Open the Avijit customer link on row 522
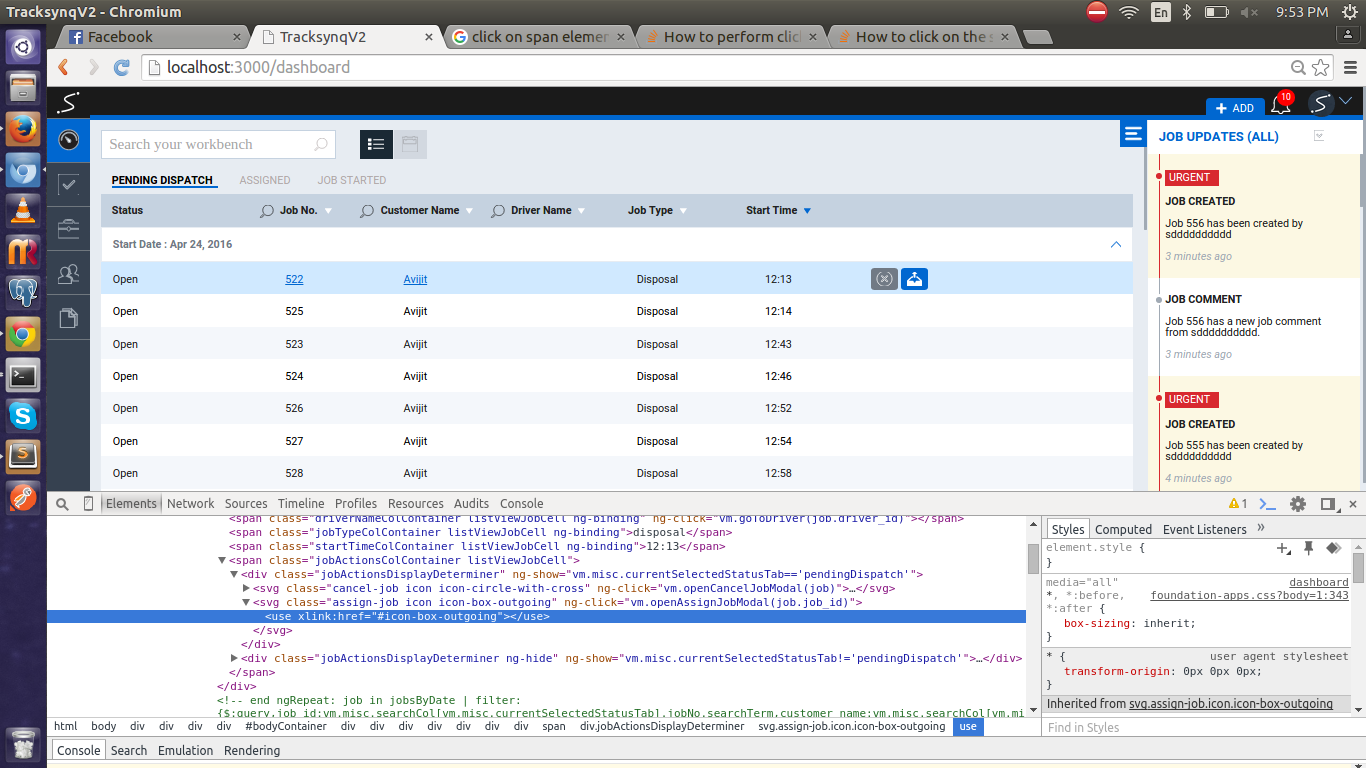The width and height of the screenshot is (1366, 768). coord(415,279)
